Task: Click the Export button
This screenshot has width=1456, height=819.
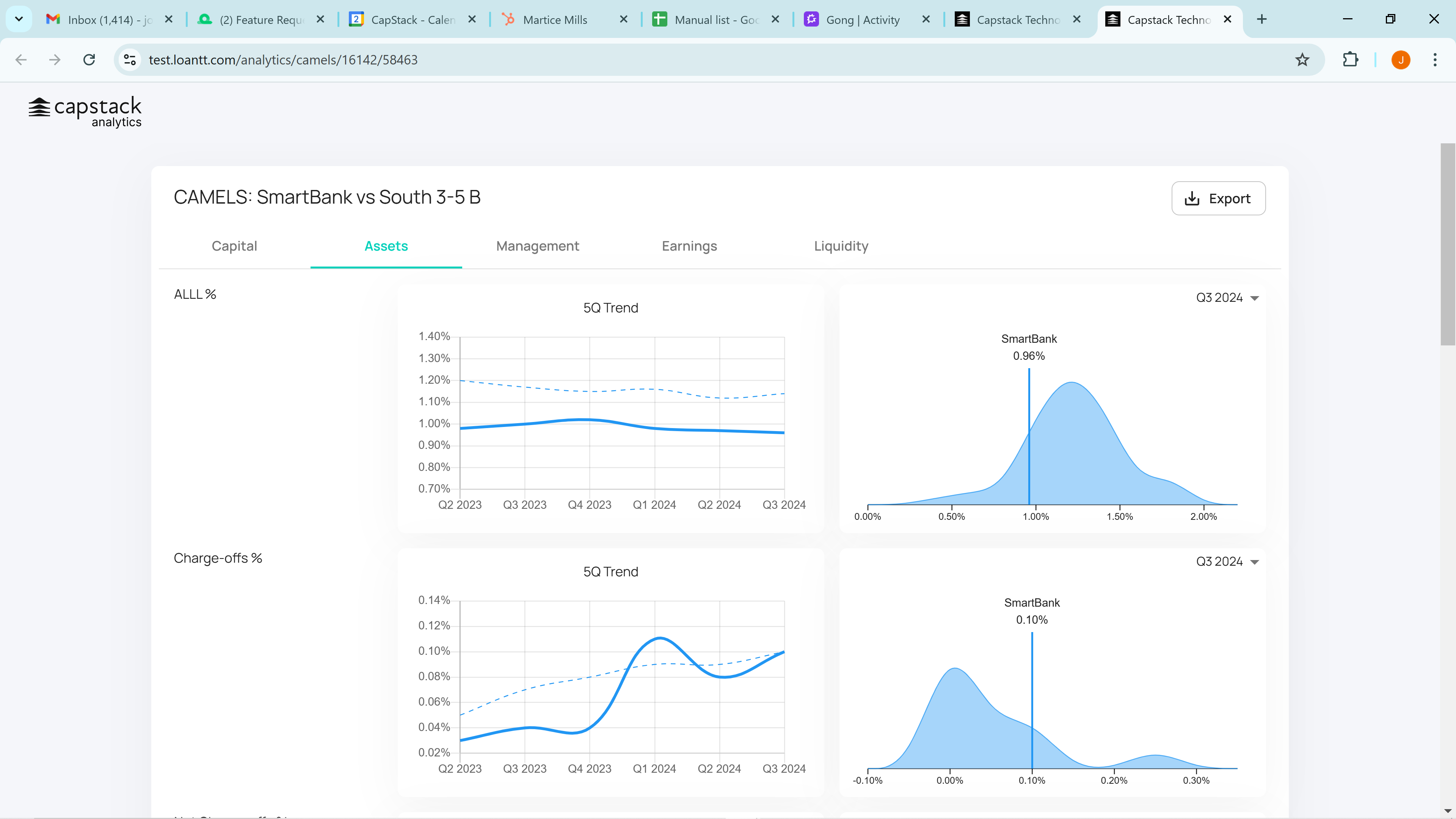Action: pyautogui.click(x=1219, y=198)
